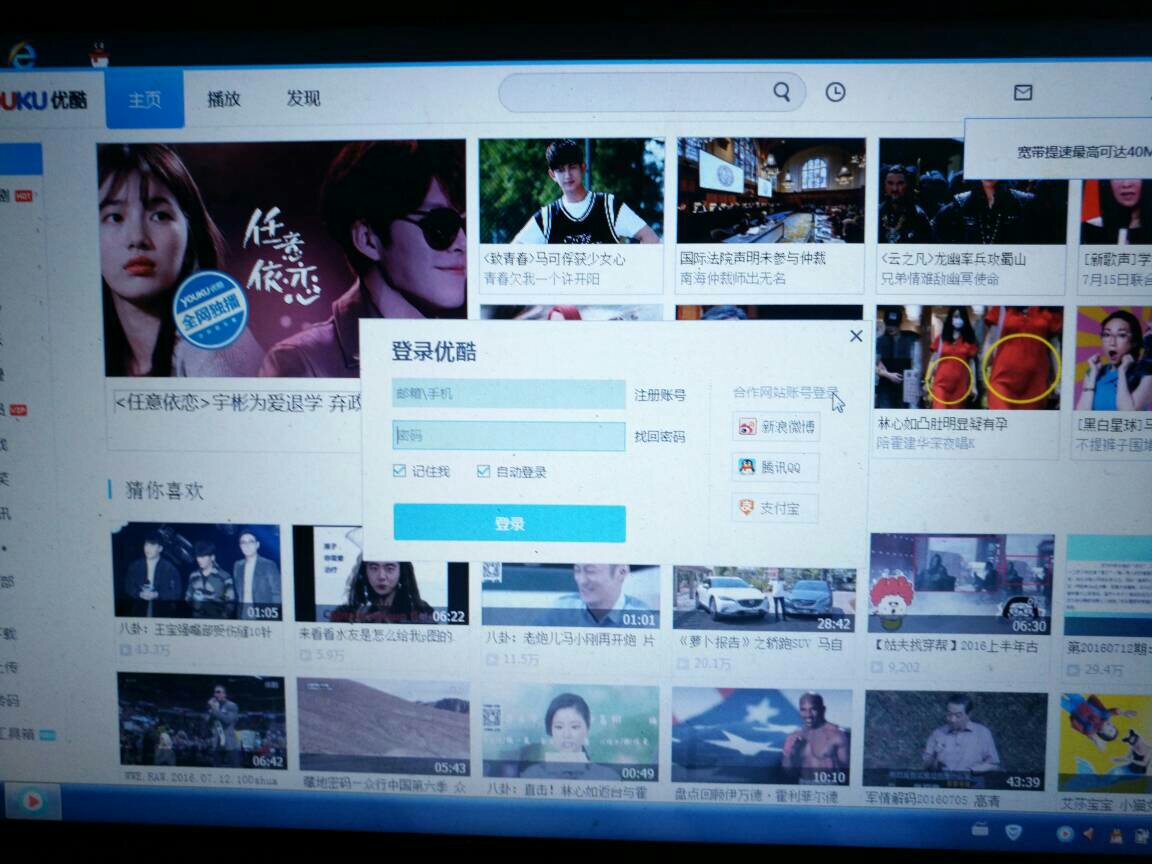Viewport: 1152px width, 864px height.
Task: Click the 青春欠我一个许开阳 subtitle text
Action: (x=541, y=279)
